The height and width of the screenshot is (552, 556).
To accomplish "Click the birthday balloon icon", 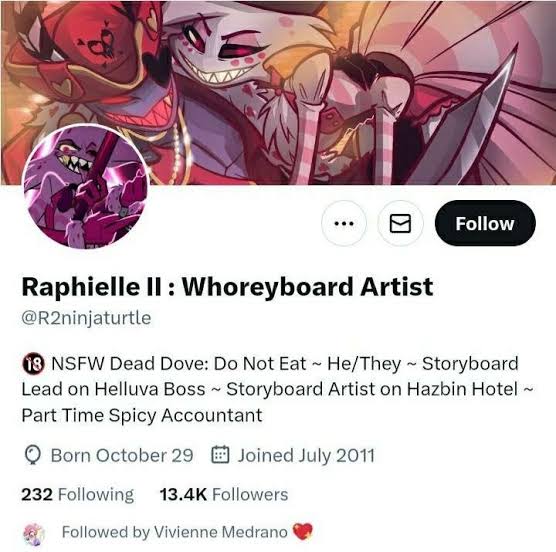I will point(33,455).
